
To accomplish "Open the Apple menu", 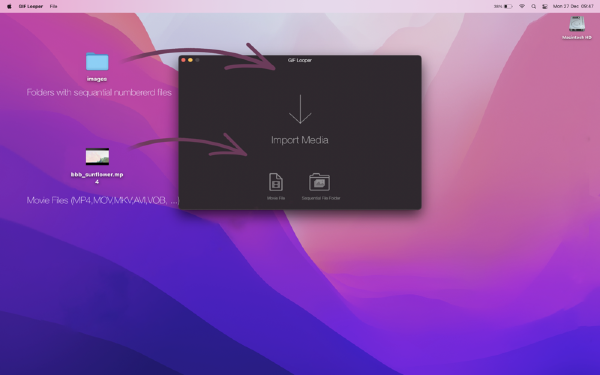I will pos(9,6).
